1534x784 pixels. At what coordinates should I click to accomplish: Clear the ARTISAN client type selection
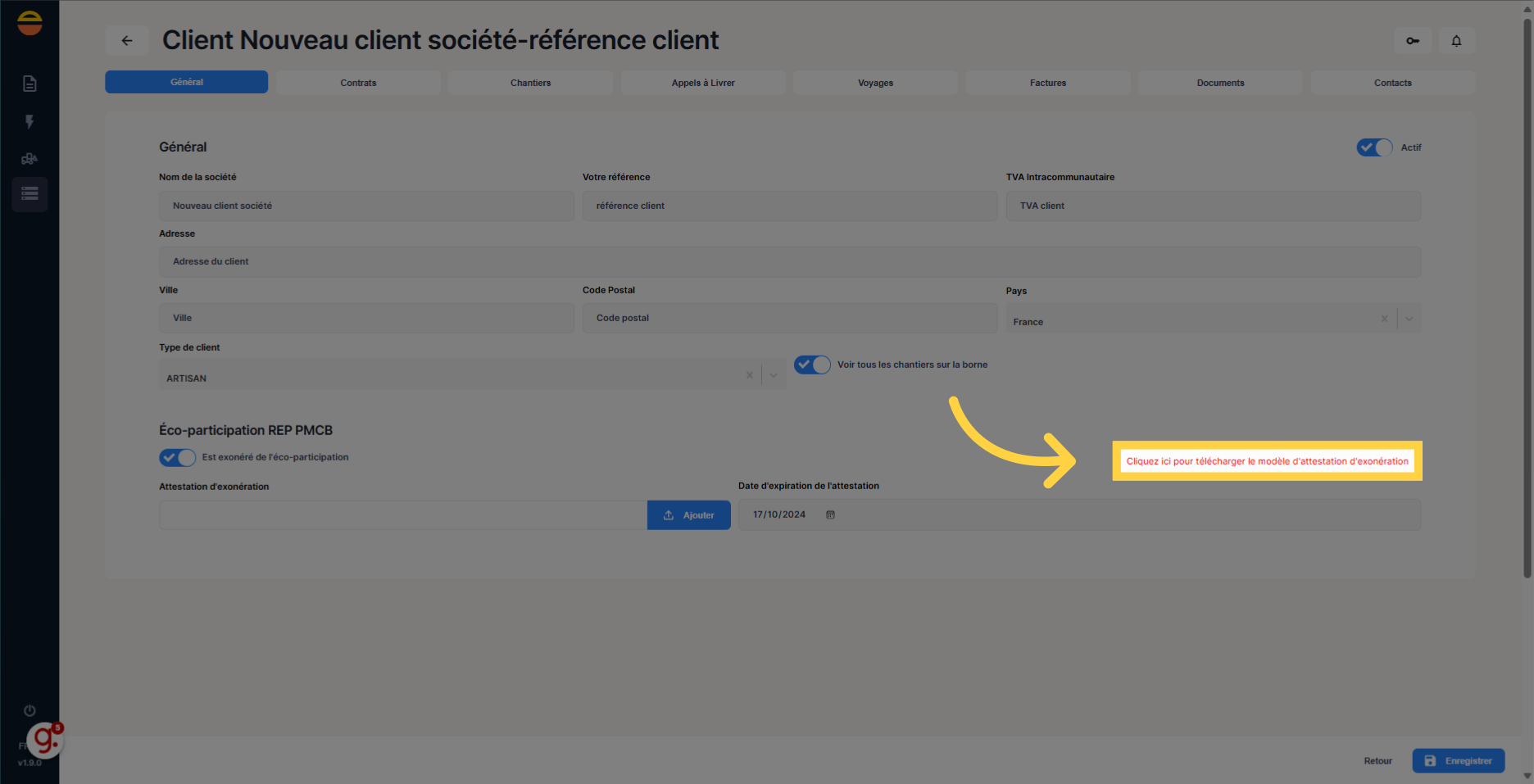(x=749, y=375)
